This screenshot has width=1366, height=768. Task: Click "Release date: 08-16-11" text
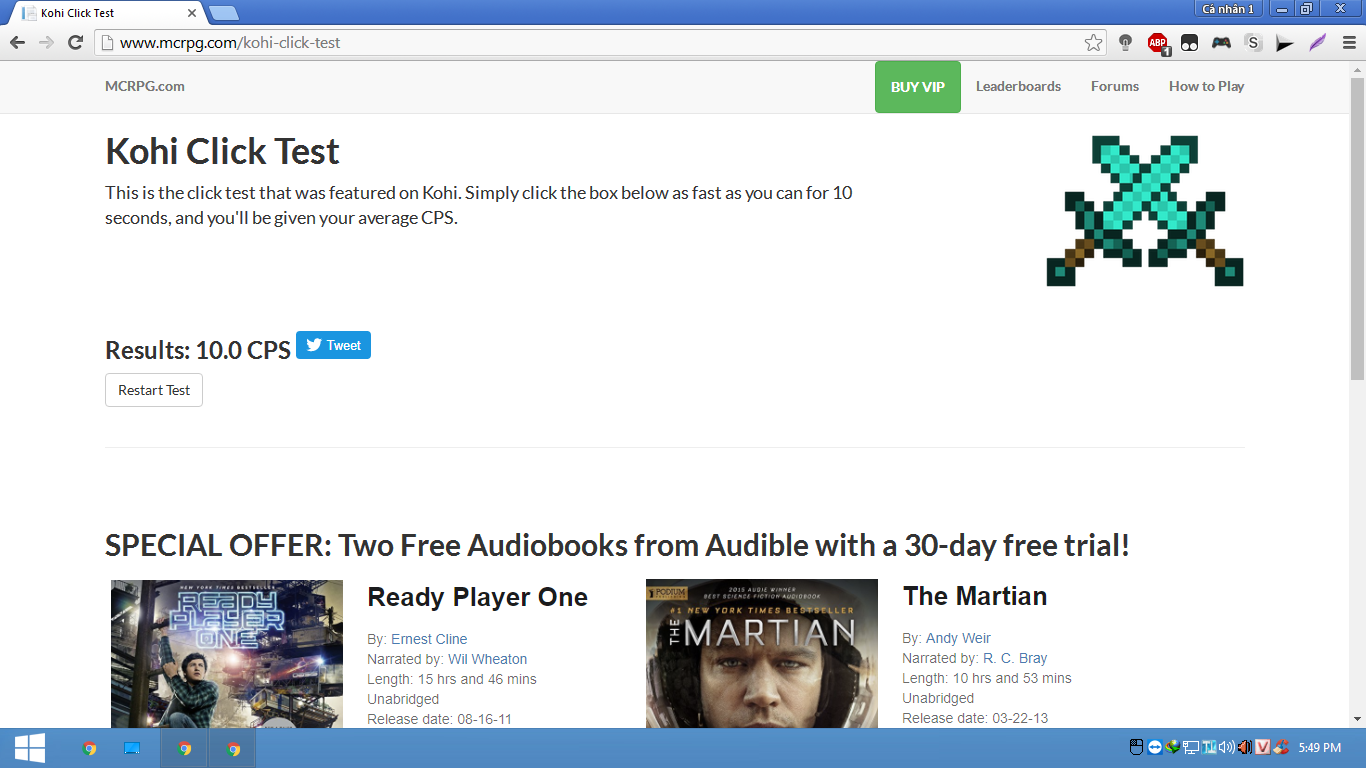click(x=440, y=719)
